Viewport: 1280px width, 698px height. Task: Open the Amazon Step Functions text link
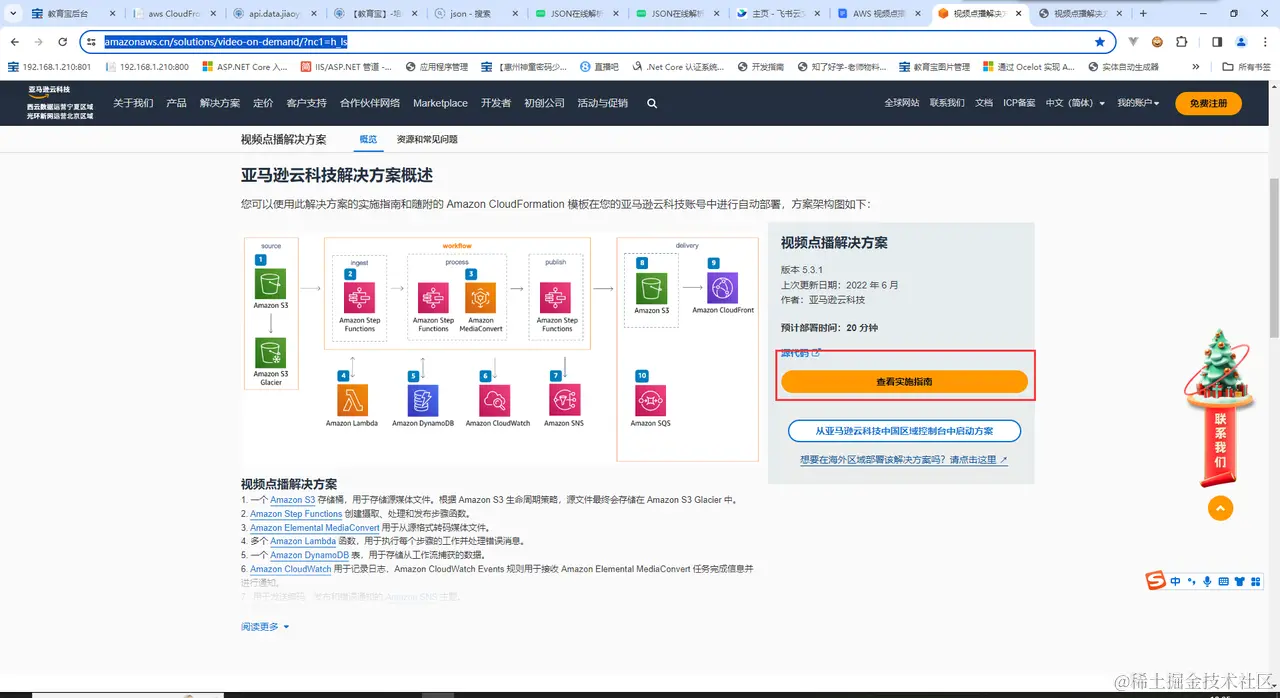coord(296,514)
